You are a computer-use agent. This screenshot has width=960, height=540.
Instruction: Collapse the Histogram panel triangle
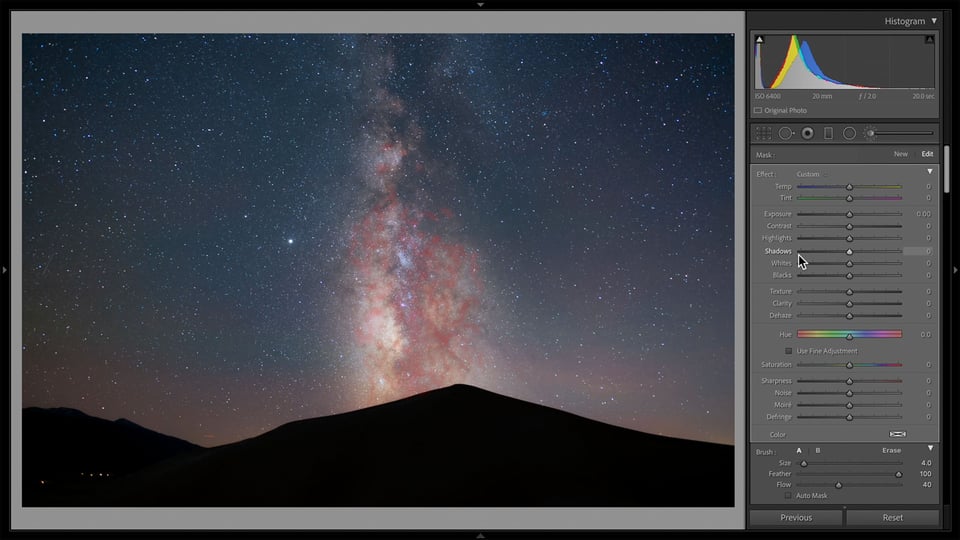coord(934,21)
